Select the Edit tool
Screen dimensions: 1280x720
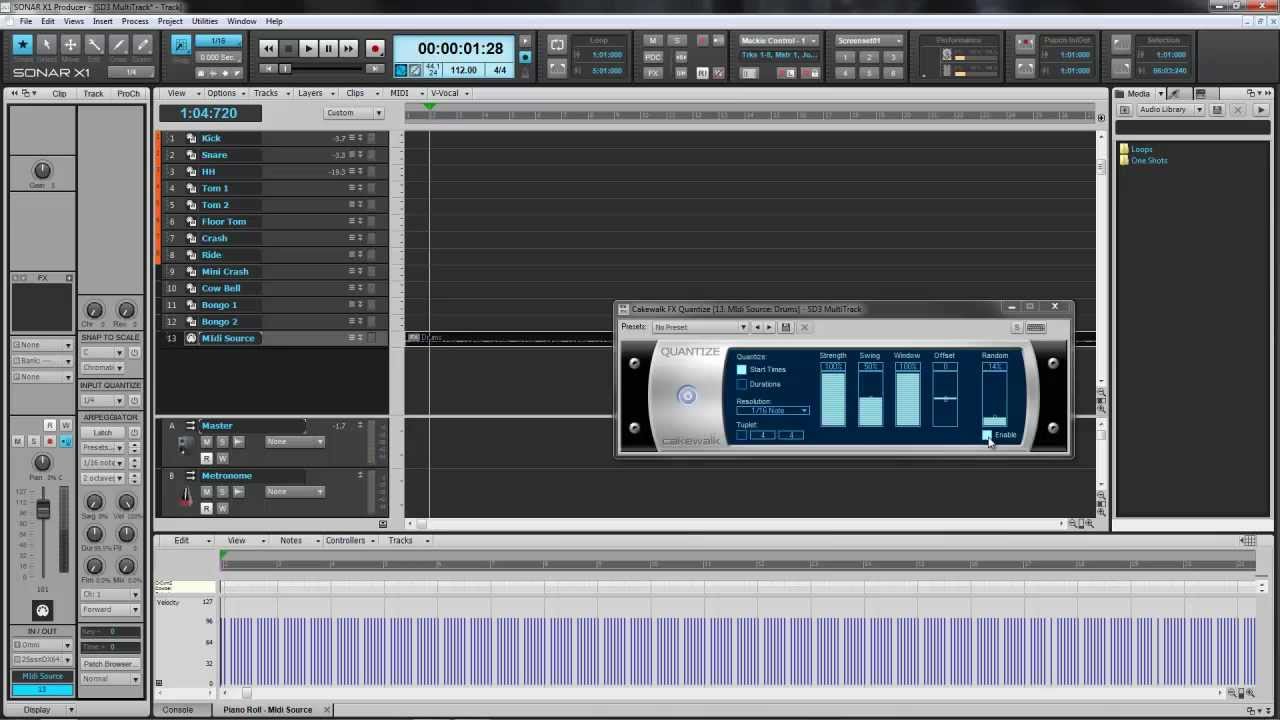94,44
